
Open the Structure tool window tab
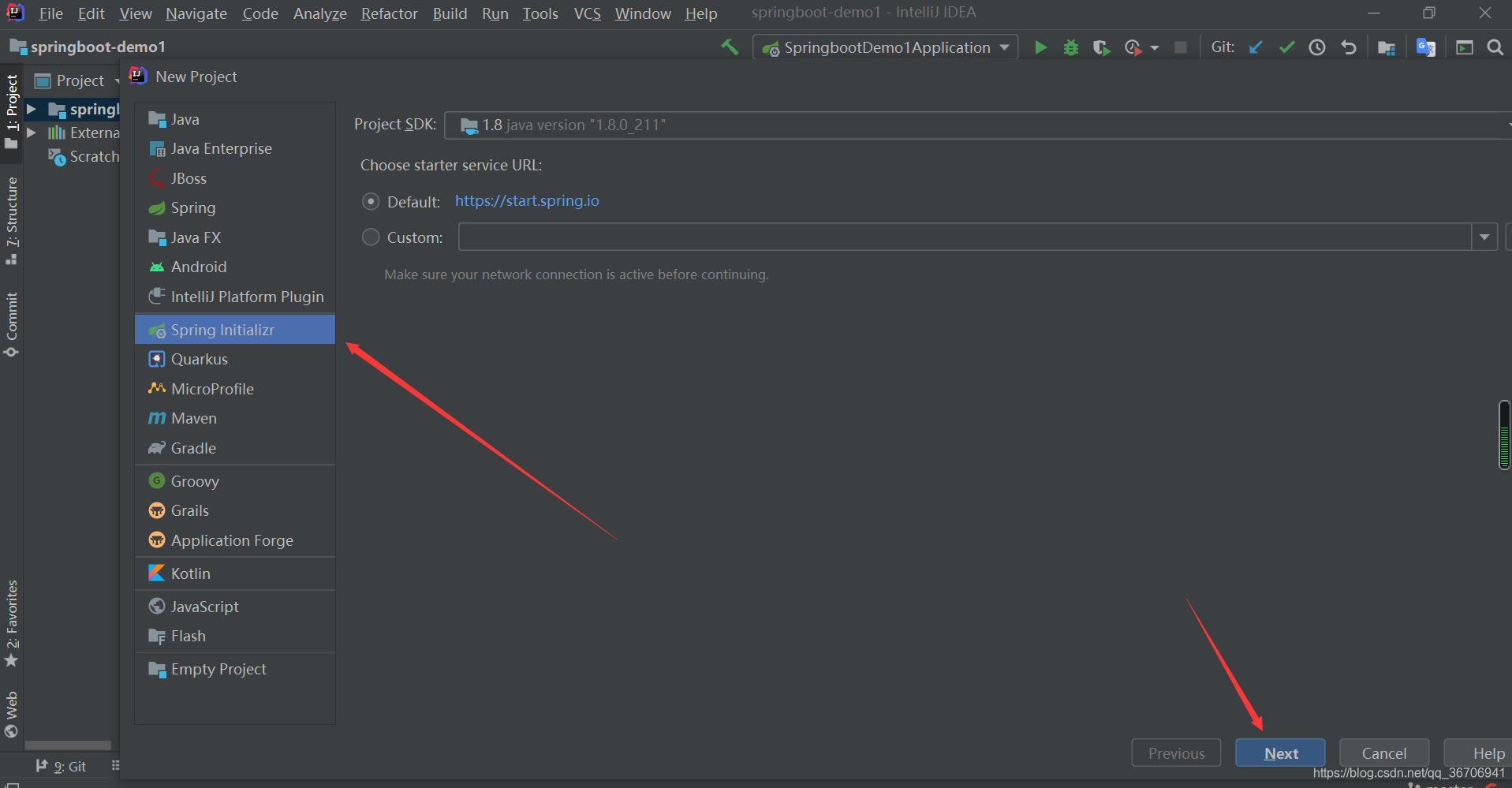click(x=12, y=221)
